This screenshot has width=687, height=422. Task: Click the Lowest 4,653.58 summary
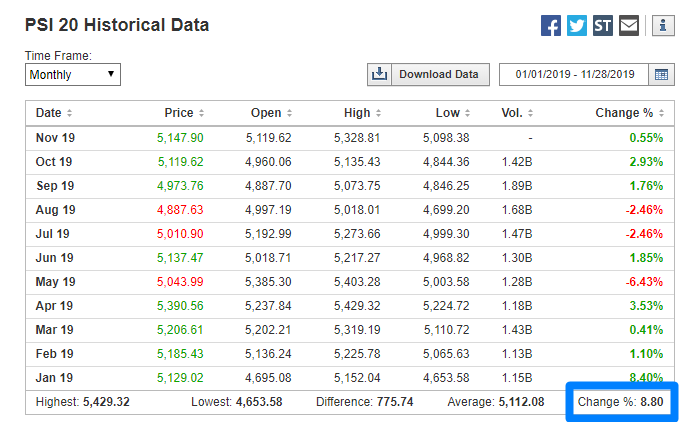(x=237, y=402)
